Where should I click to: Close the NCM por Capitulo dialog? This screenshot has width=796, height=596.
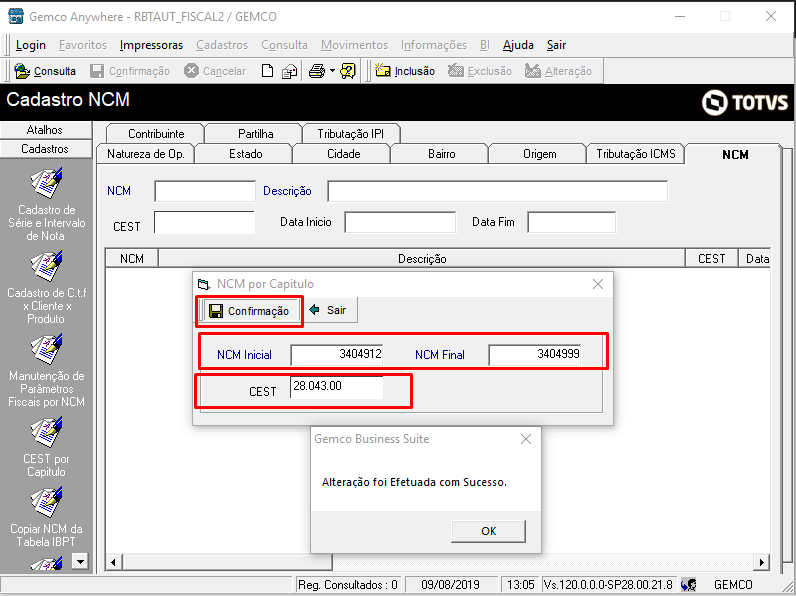598,284
